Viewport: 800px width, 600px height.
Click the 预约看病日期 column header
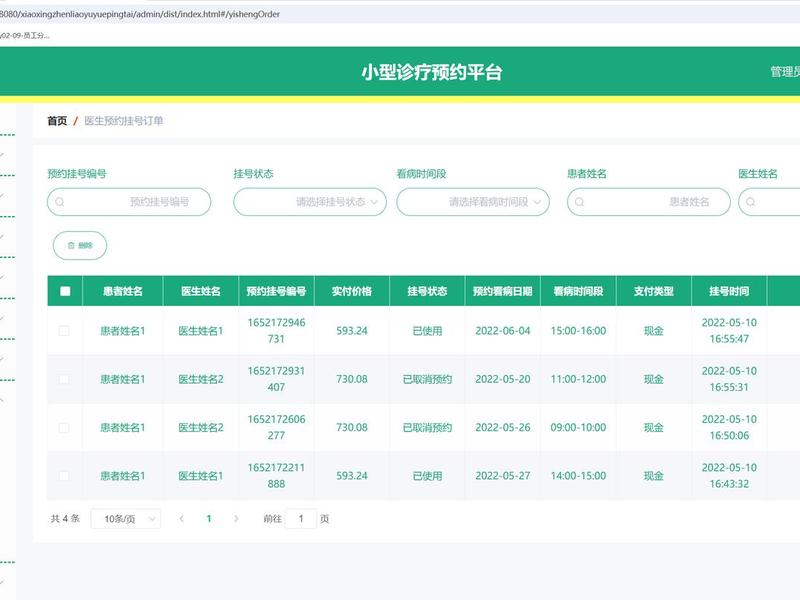pos(503,291)
